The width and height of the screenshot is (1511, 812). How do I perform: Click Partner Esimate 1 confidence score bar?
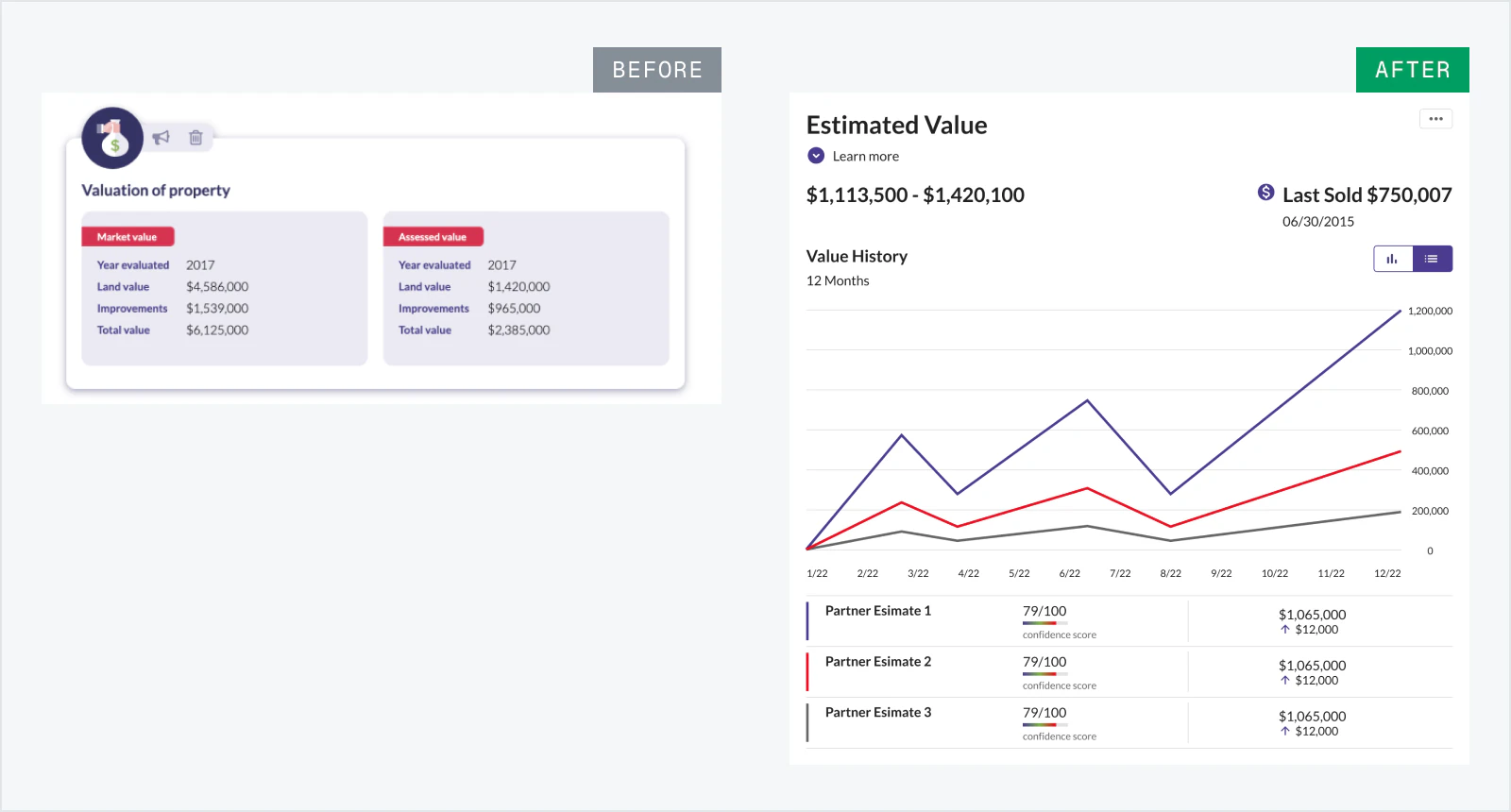[x=1045, y=623]
